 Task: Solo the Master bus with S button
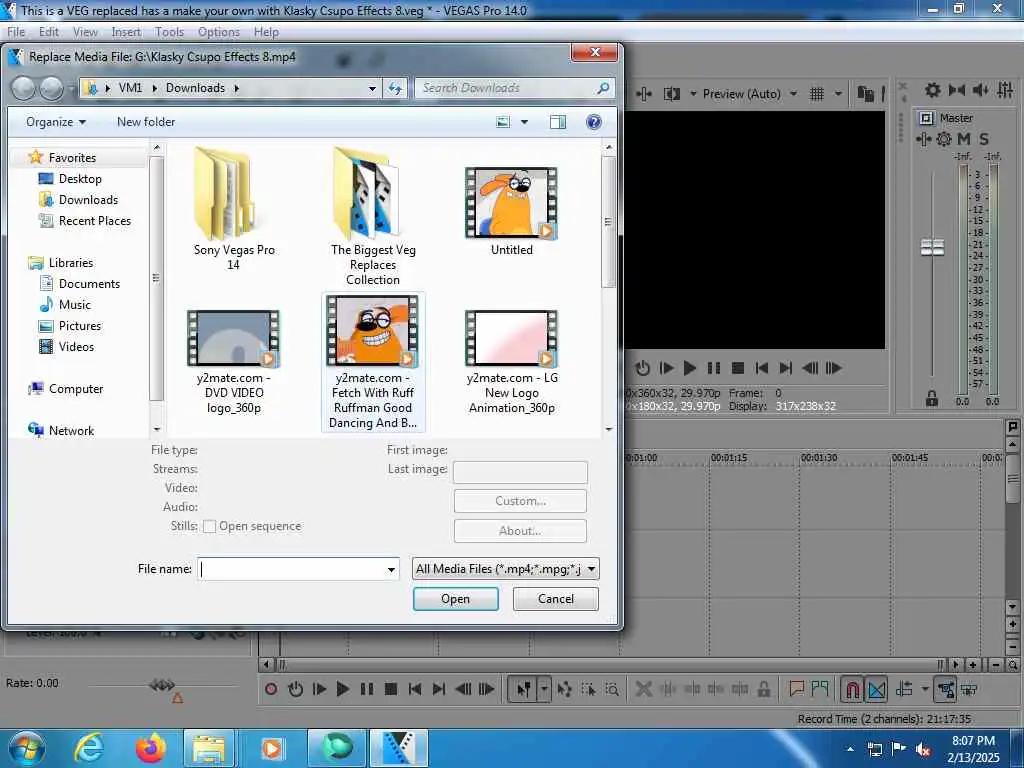(984, 138)
